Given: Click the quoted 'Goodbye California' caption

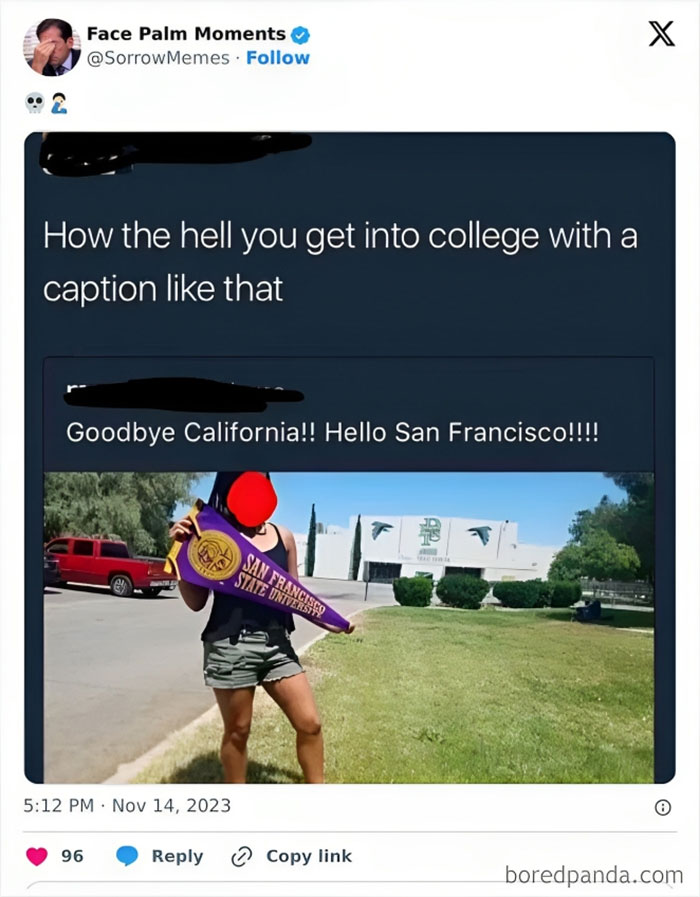Looking at the screenshot, I should [333, 432].
